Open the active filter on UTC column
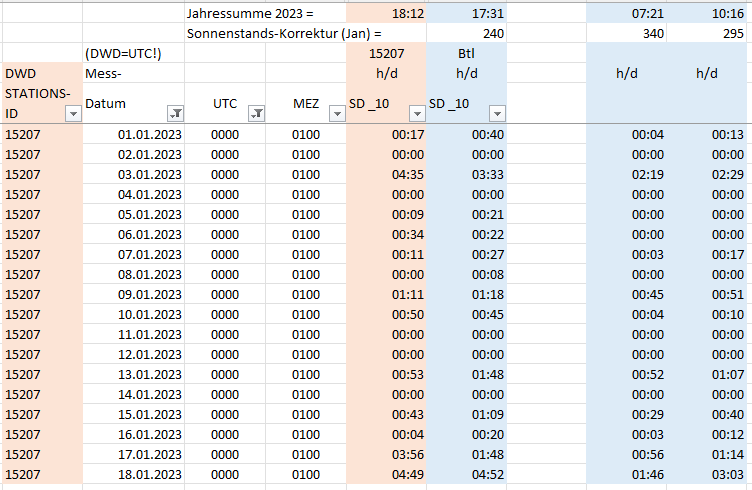 255,114
